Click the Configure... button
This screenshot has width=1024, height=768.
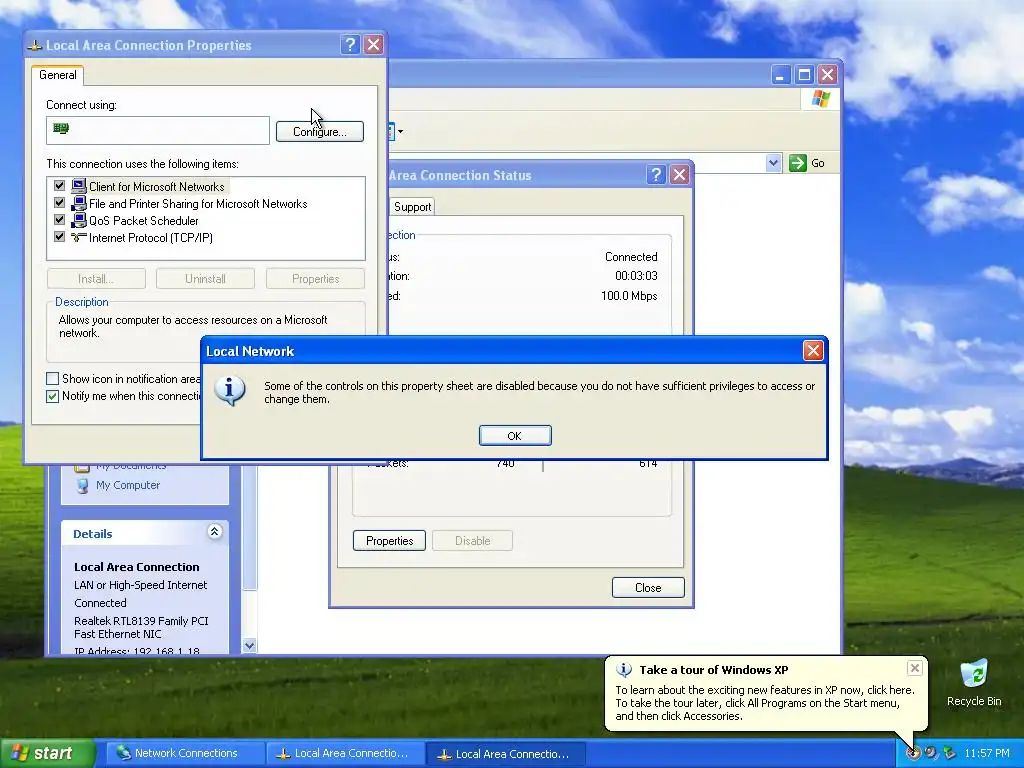click(x=319, y=132)
